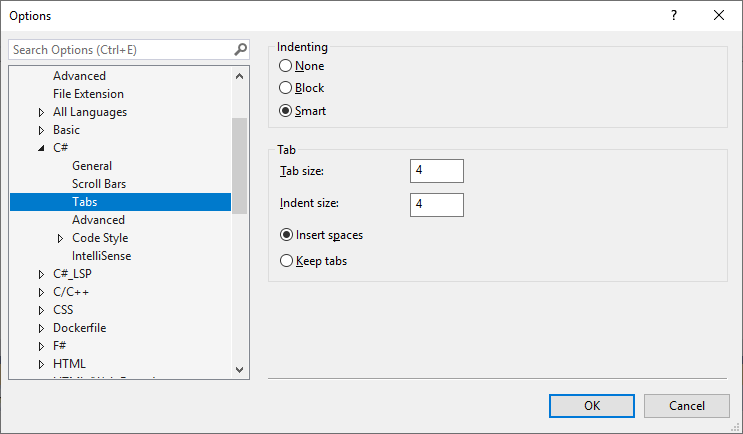Select the None indenting option
The image size is (743, 434).
(287, 66)
